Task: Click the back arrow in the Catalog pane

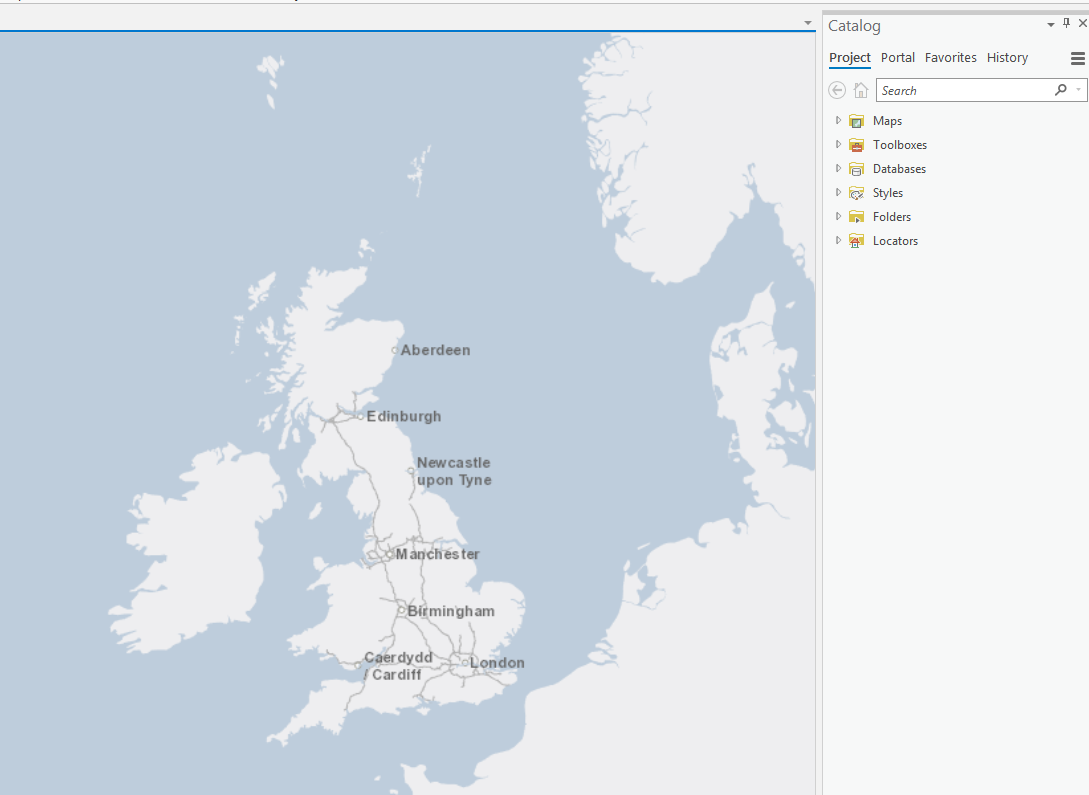Action: [837, 90]
